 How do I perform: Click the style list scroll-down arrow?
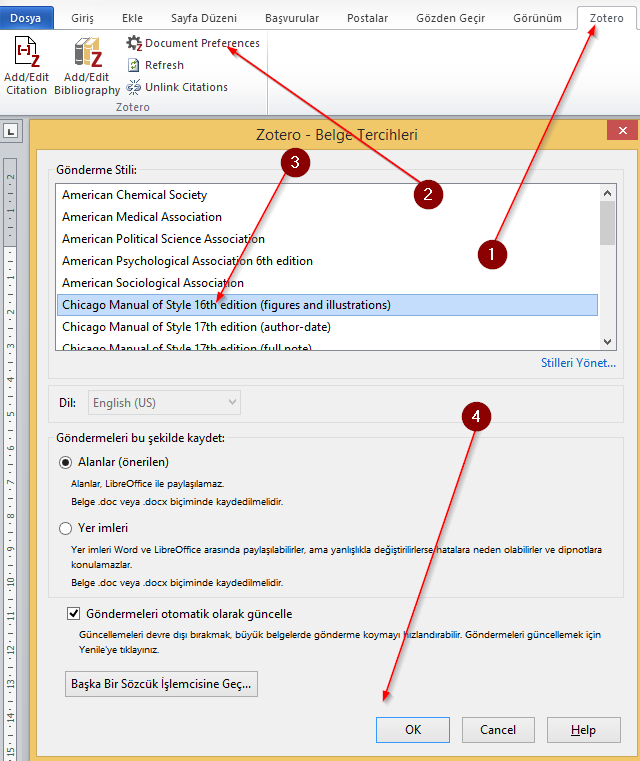[x=607, y=342]
